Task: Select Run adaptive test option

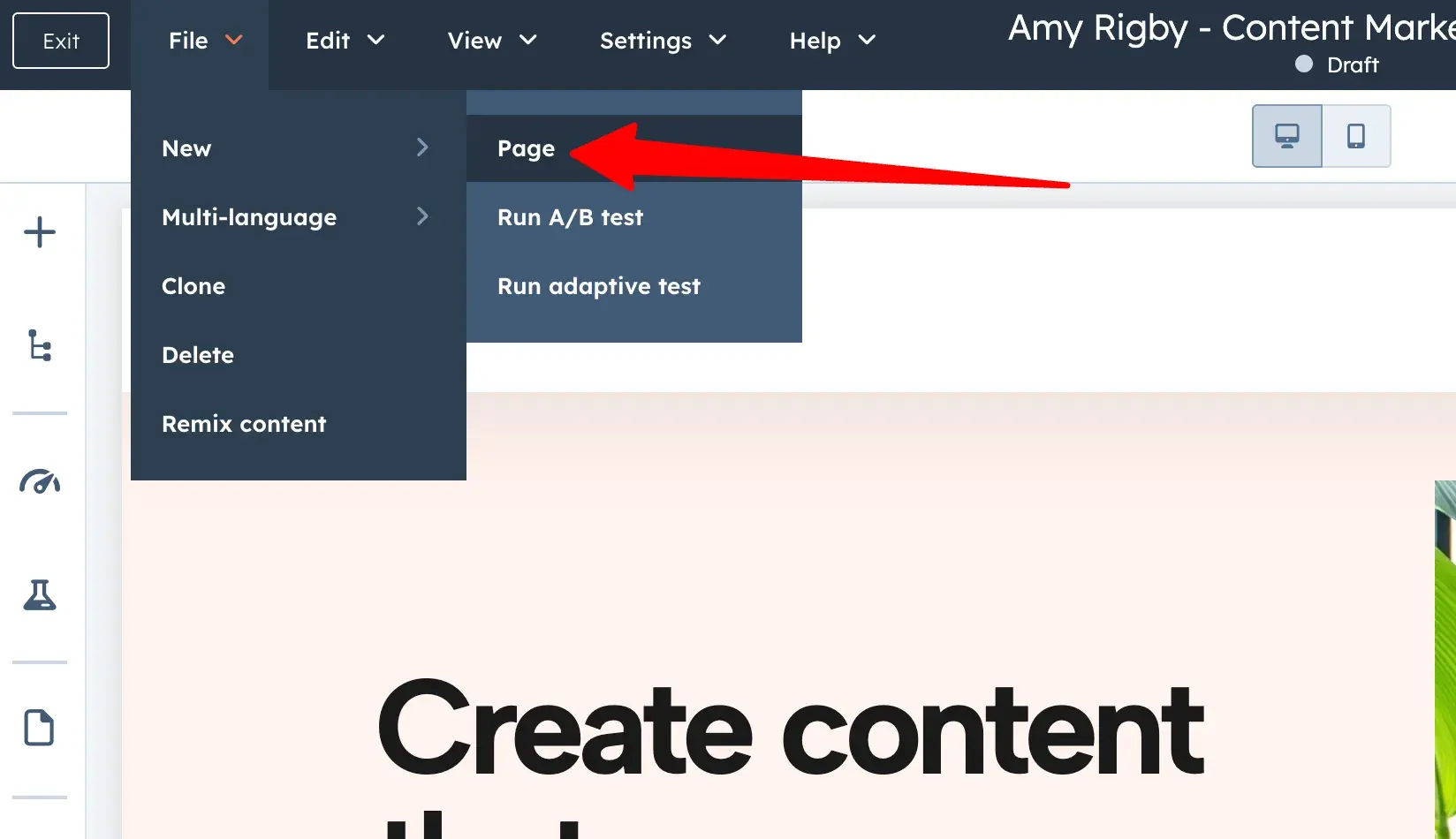Action: (598, 286)
